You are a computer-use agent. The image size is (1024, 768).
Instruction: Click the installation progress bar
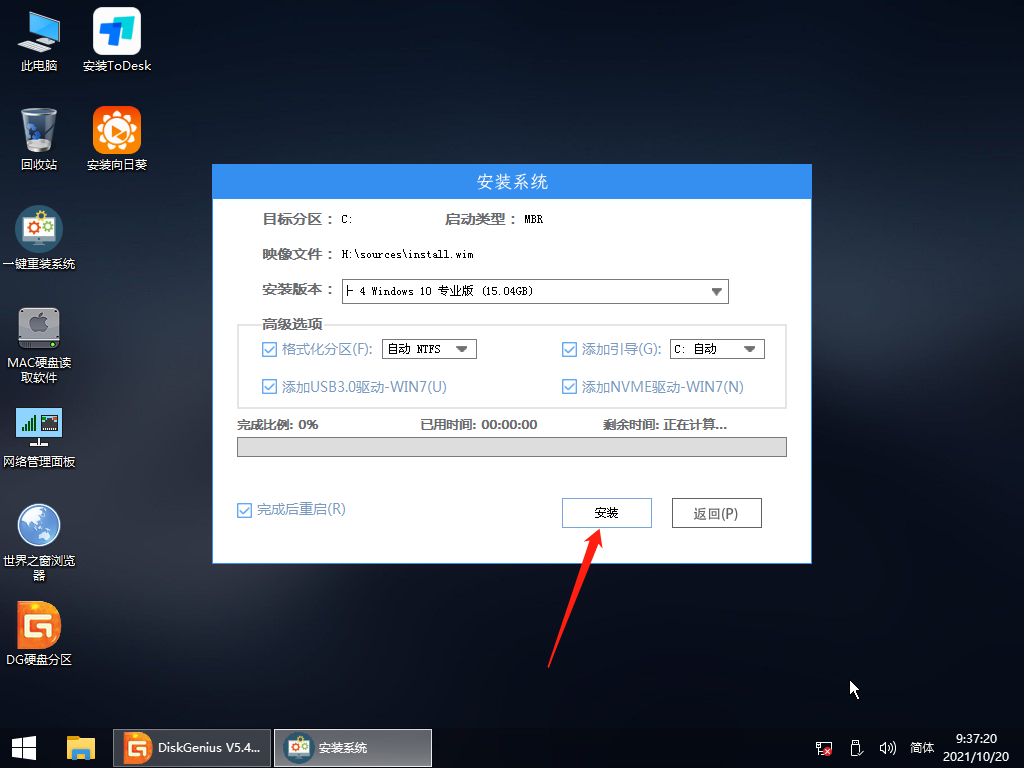(x=510, y=445)
